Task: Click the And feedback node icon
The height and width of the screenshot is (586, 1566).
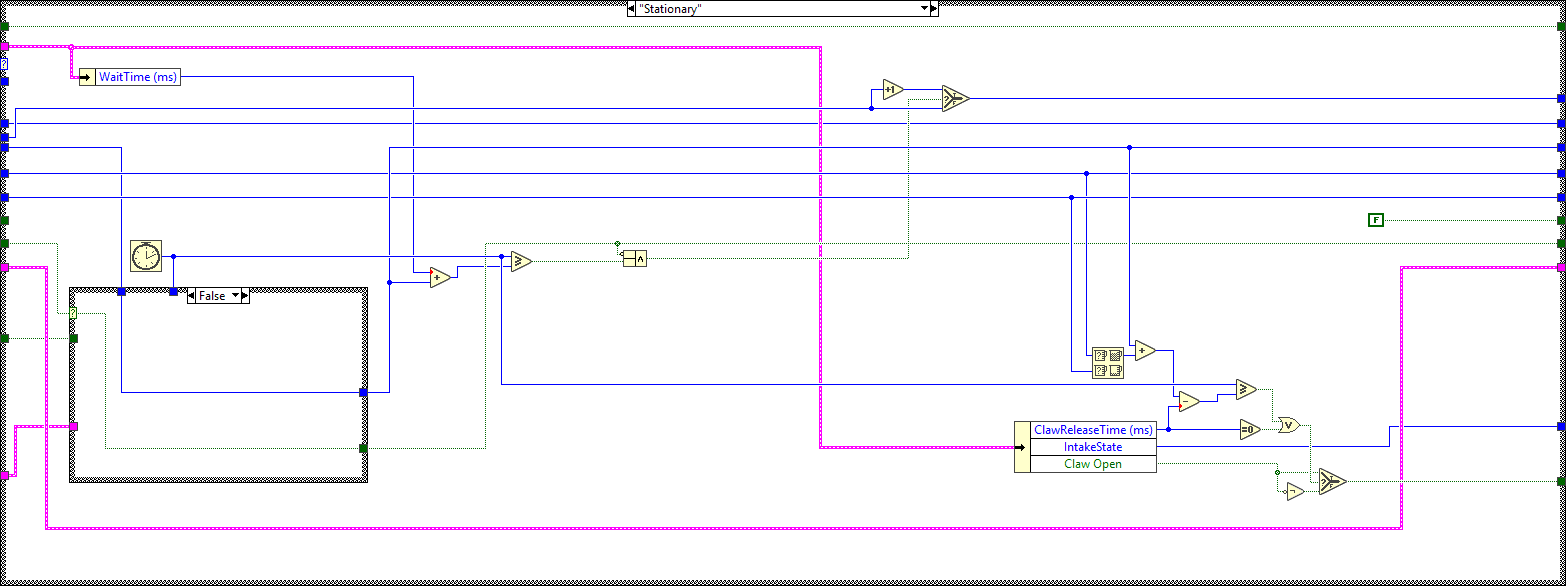Action: [636, 258]
